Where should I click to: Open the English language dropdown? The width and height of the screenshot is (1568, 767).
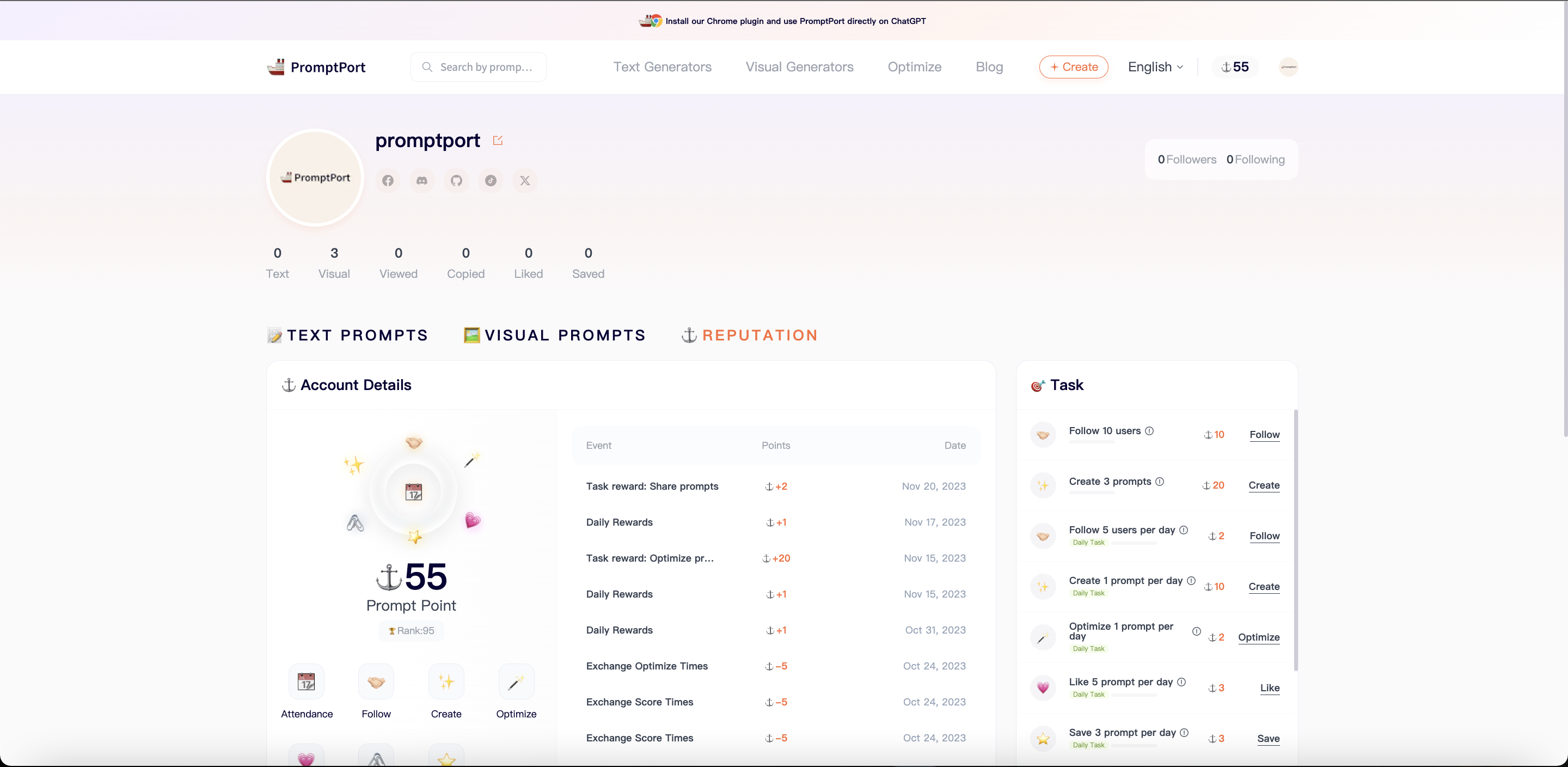coord(1155,67)
